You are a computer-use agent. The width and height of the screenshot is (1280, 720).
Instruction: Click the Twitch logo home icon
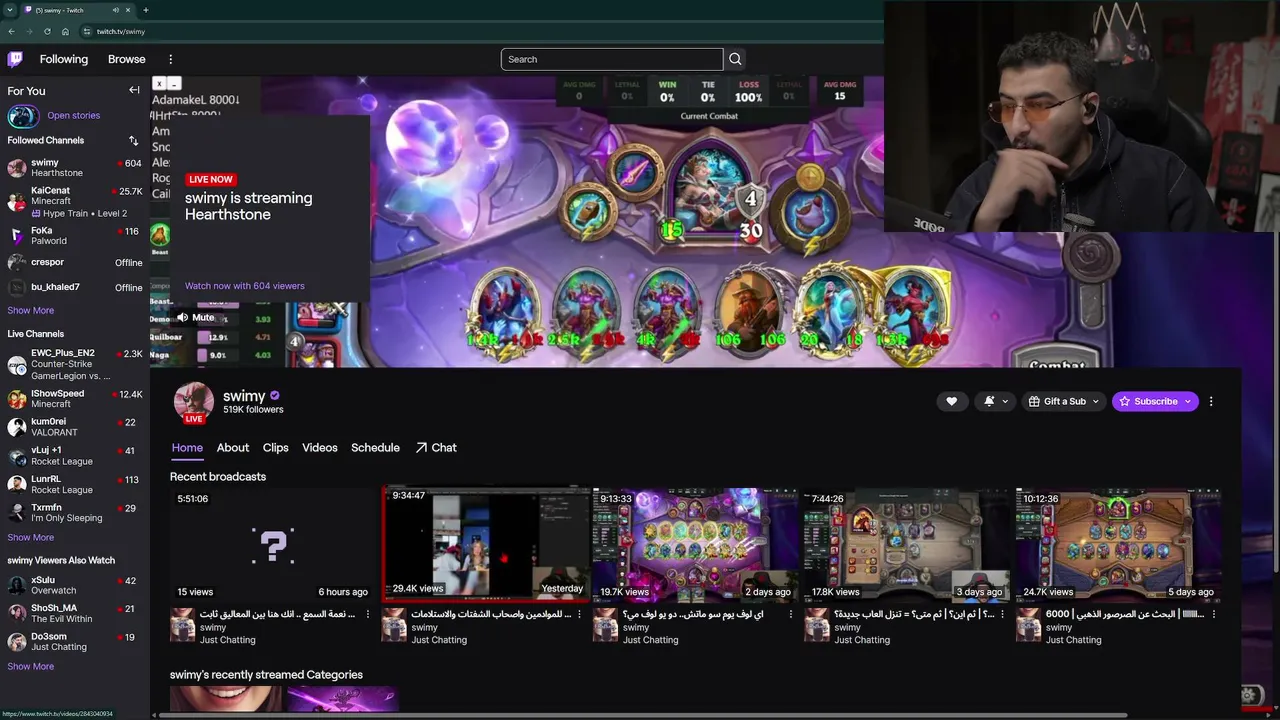15,59
